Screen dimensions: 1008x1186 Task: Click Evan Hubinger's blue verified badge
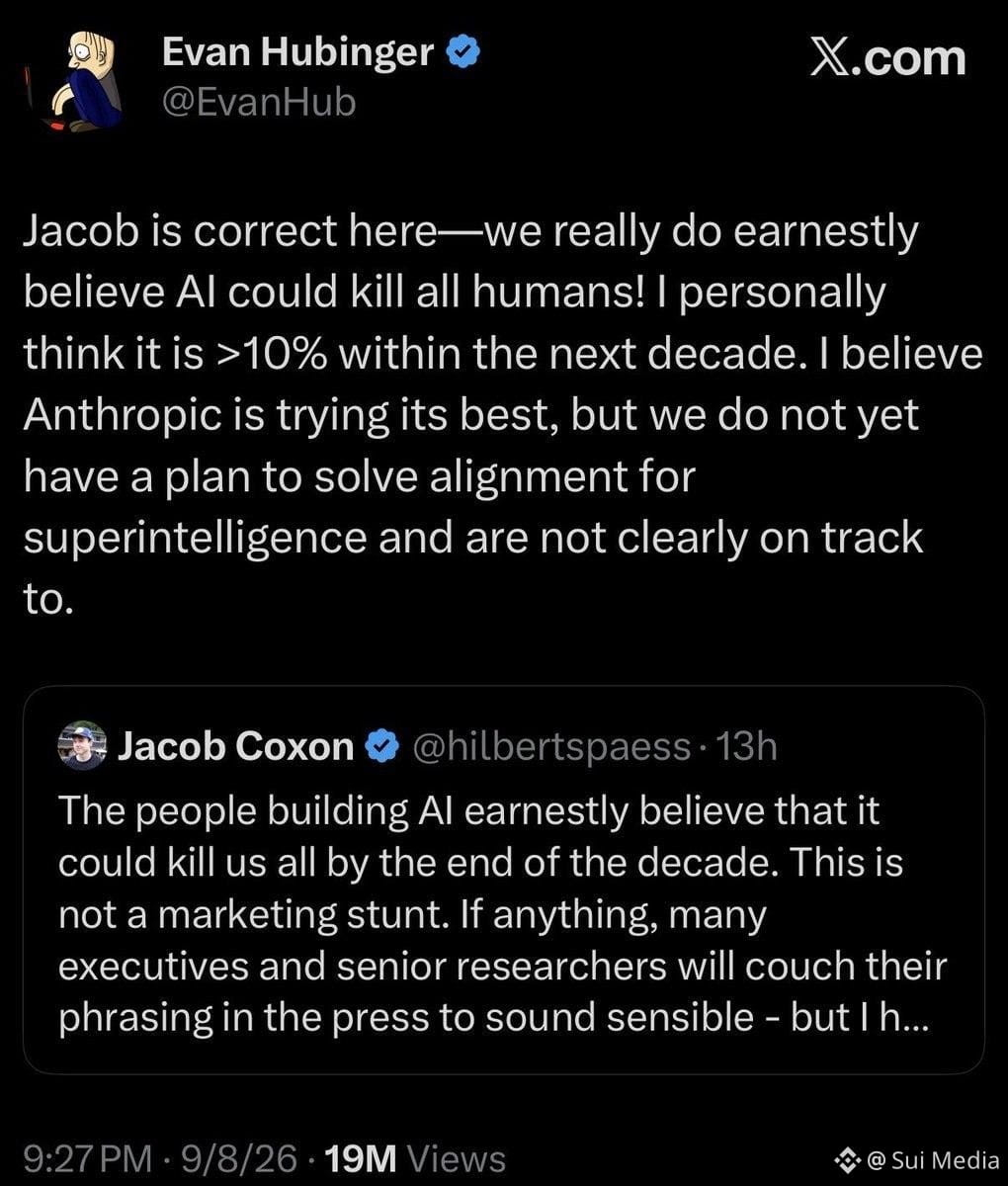[463, 51]
